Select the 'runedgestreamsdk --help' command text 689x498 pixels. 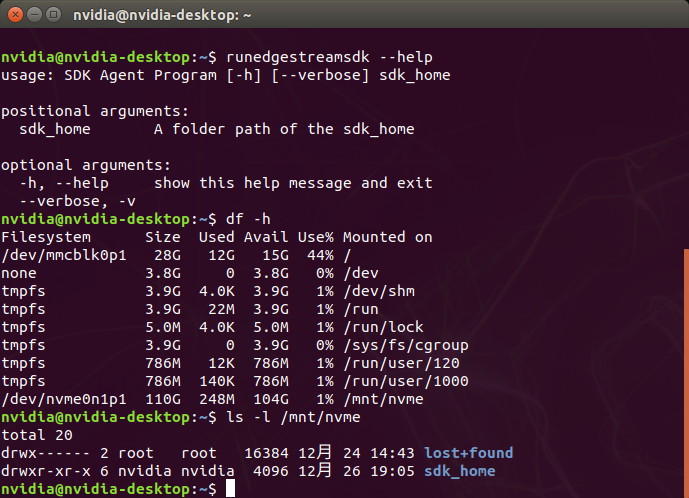(329, 57)
